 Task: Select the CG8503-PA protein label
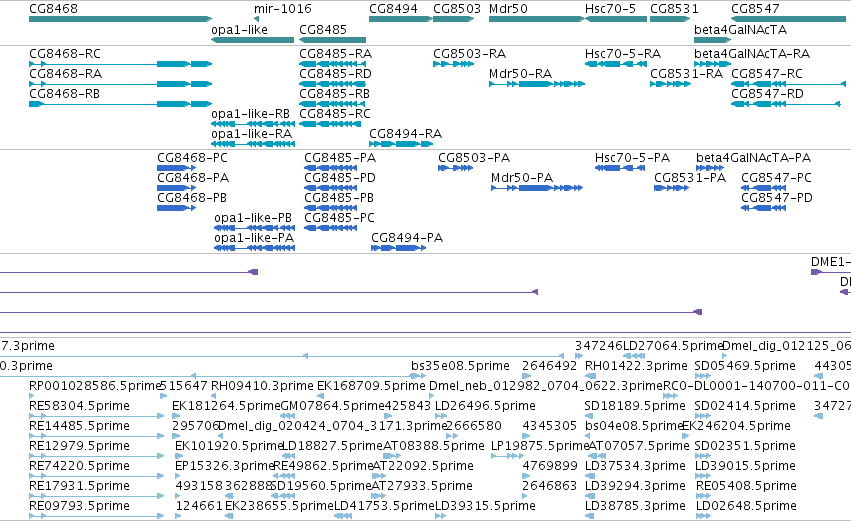(x=474, y=158)
